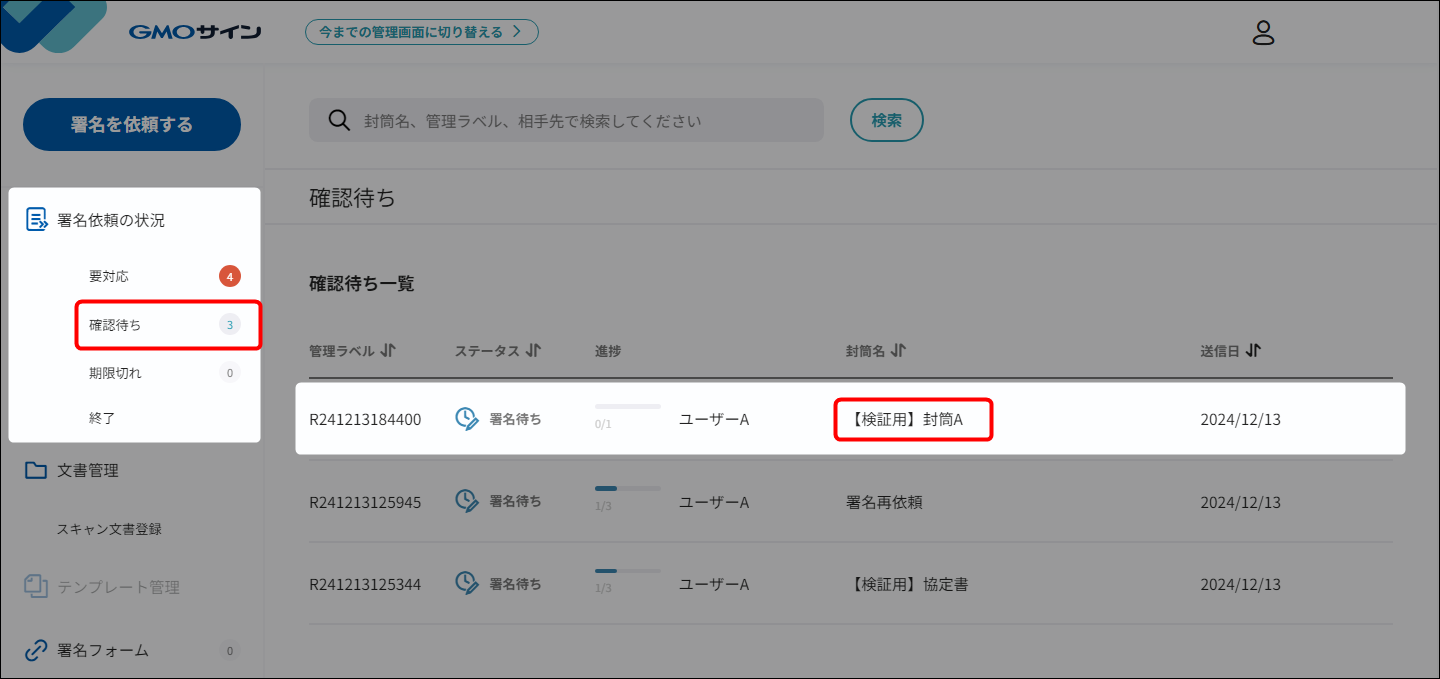1440x679 pixels.
Task: Open 要対応 list in sidebar
Action: (x=109, y=276)
